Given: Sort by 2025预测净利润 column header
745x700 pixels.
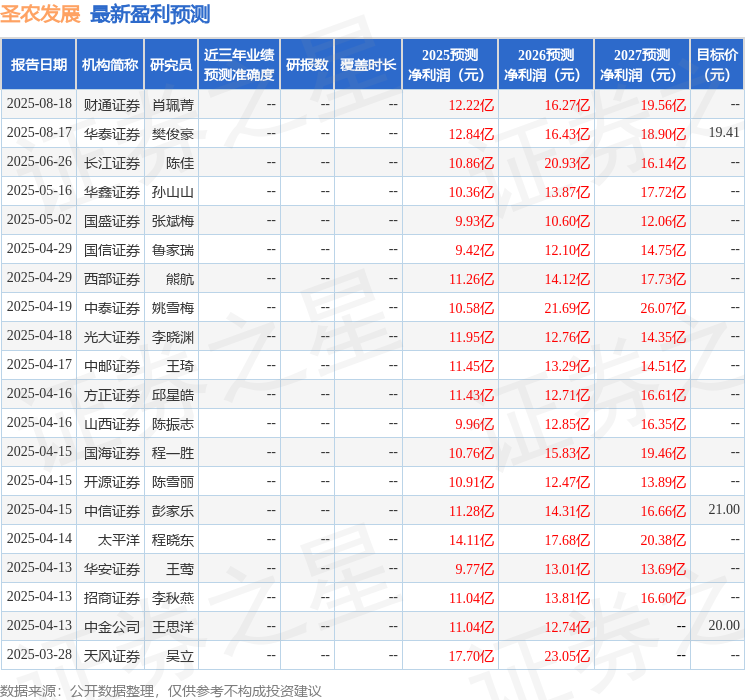Looking at the screenshot, I should tap(450, 65).
